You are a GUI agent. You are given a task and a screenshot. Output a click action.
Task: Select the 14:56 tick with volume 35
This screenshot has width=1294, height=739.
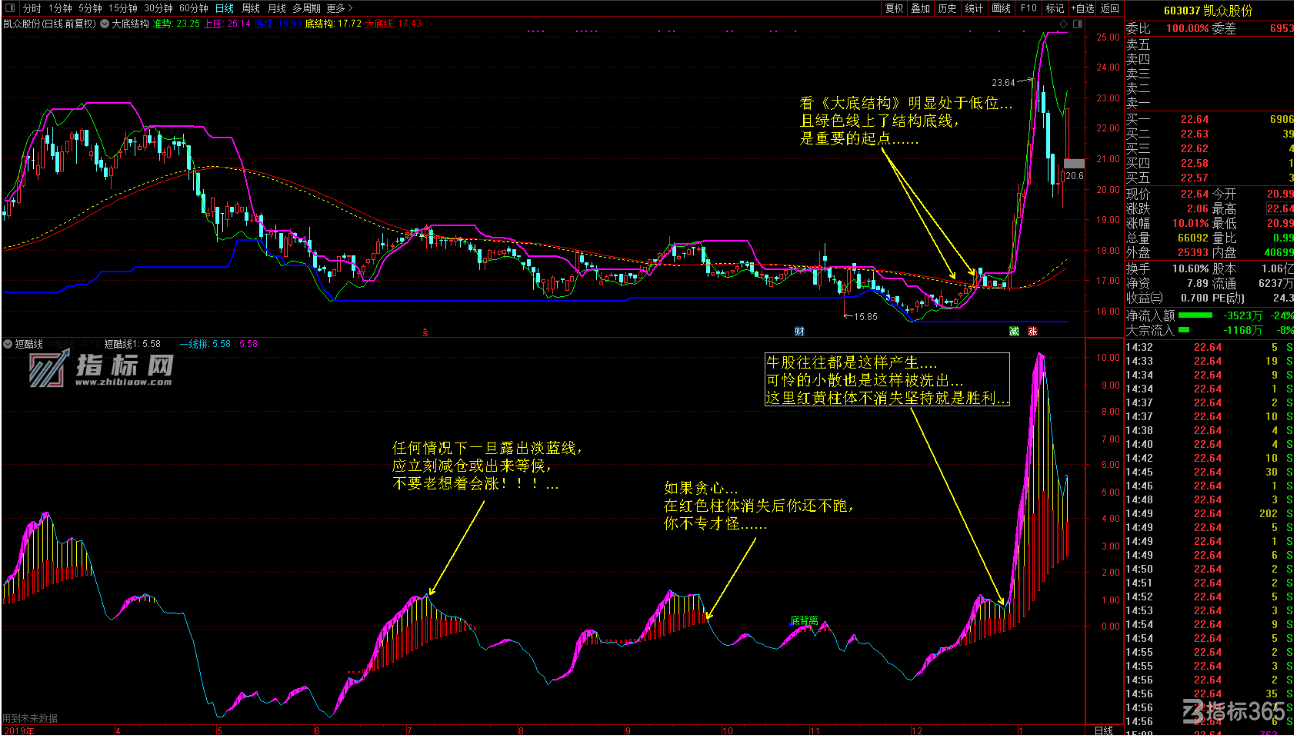pyautogui.click(x=1208, y=693)
